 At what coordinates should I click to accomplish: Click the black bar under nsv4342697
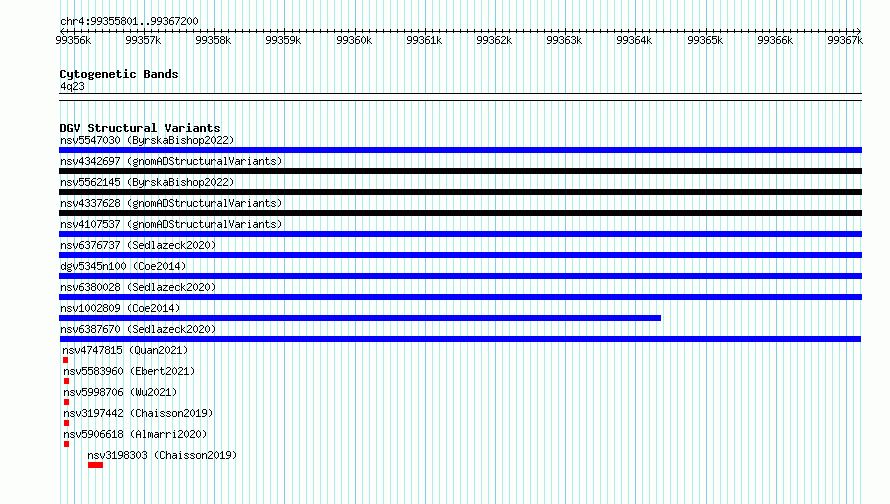coord(460,171)
